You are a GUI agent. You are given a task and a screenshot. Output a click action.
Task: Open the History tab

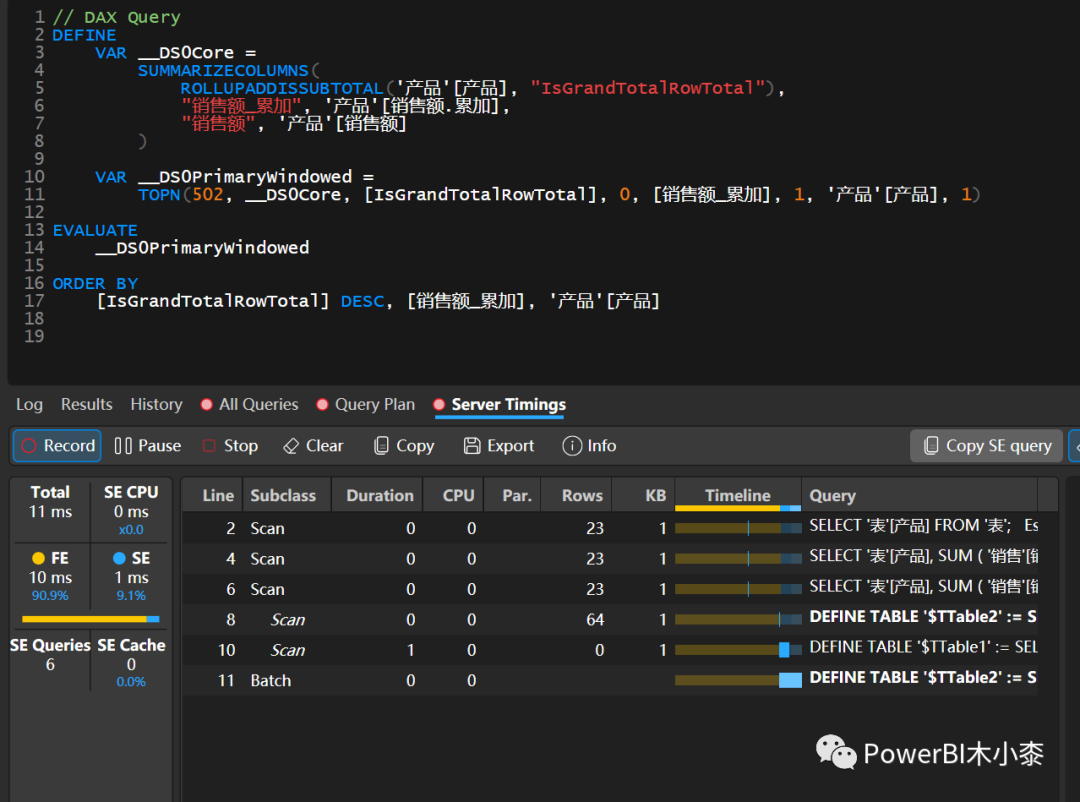(156, 404)
